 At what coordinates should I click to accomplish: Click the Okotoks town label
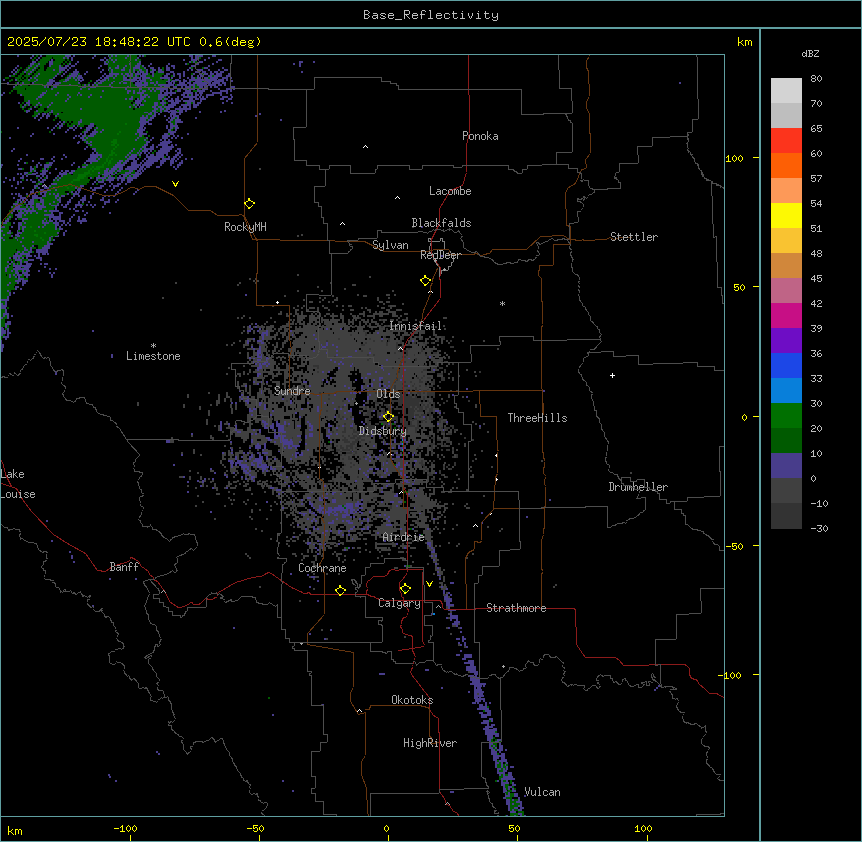(412, 700)
